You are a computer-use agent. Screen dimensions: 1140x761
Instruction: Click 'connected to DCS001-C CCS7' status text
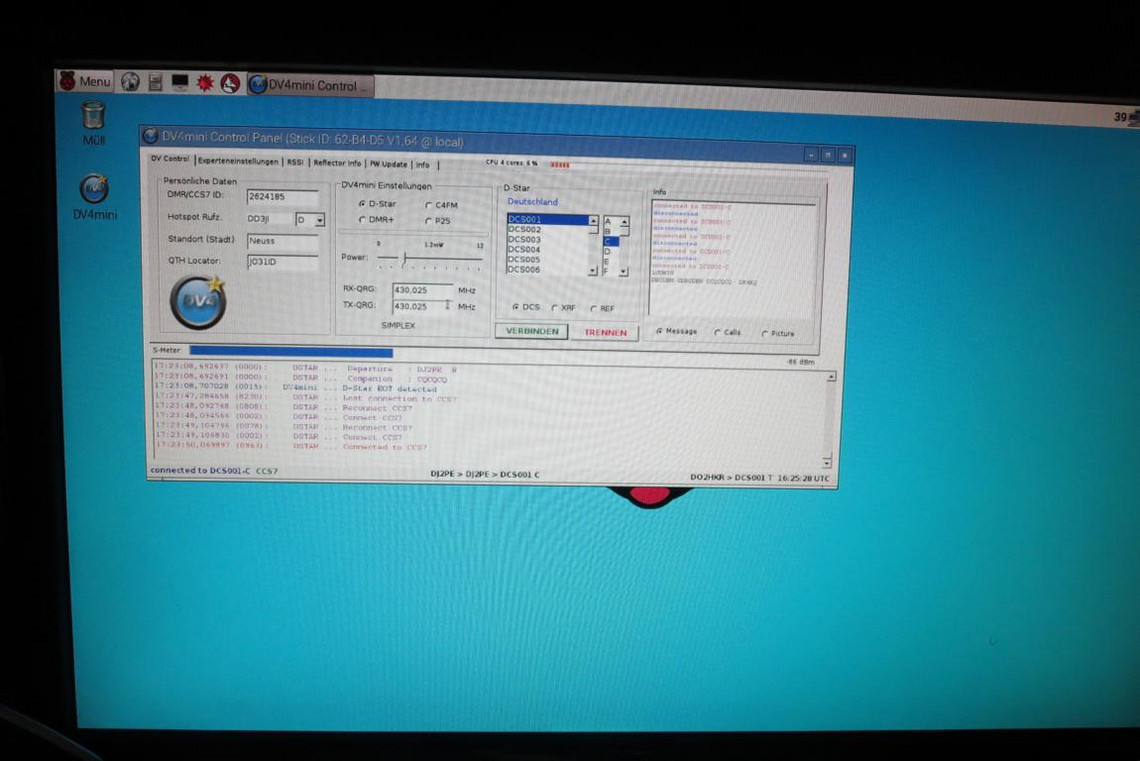pos(214,470)
